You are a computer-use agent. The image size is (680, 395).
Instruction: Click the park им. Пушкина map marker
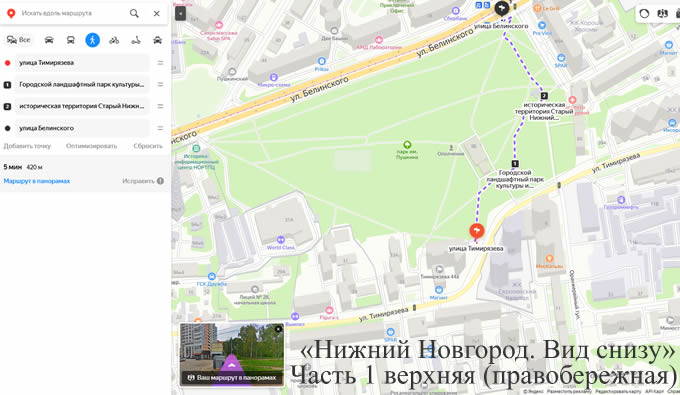[x=407, y=144]
